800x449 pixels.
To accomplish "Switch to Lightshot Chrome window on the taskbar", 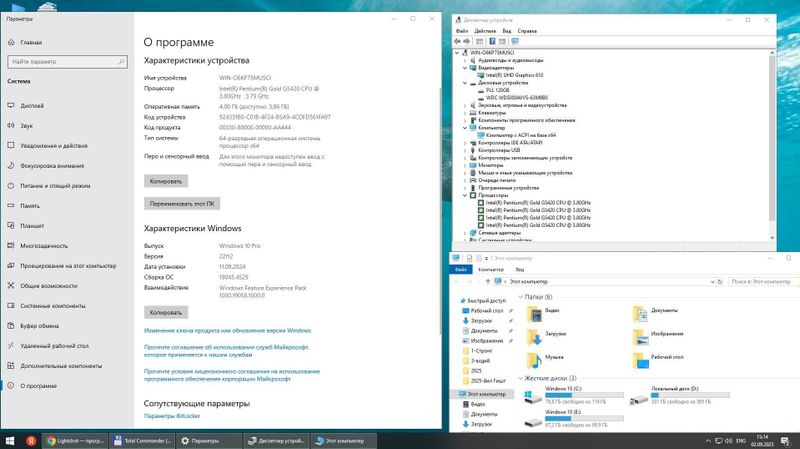I will tap(74, 441).
